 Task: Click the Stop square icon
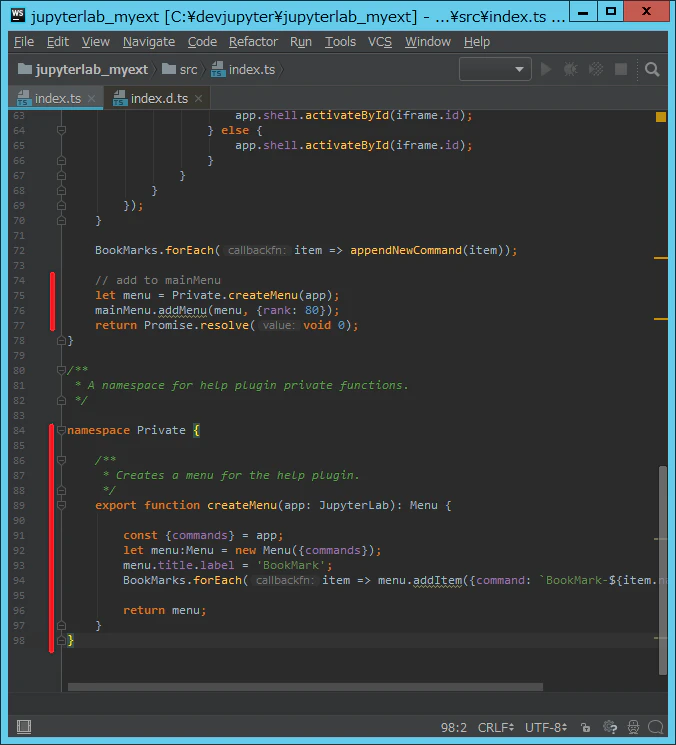click(621, 69)
